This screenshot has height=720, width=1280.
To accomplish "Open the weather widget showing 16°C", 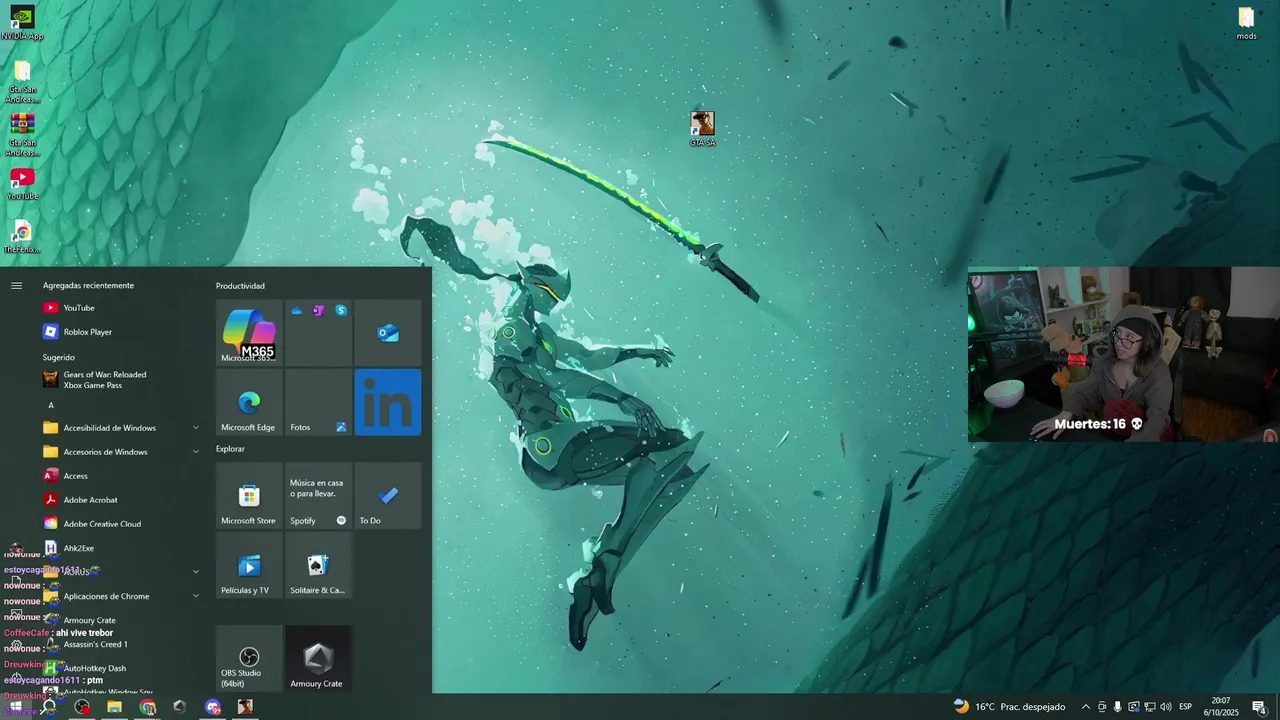I will click(x=1009, y=707).
